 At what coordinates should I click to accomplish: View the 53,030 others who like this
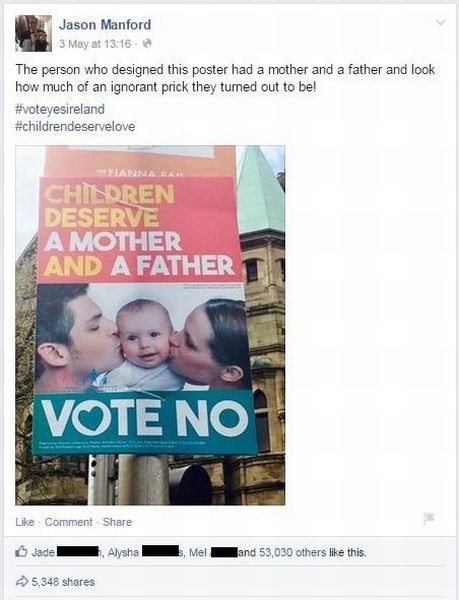[293, 552]
